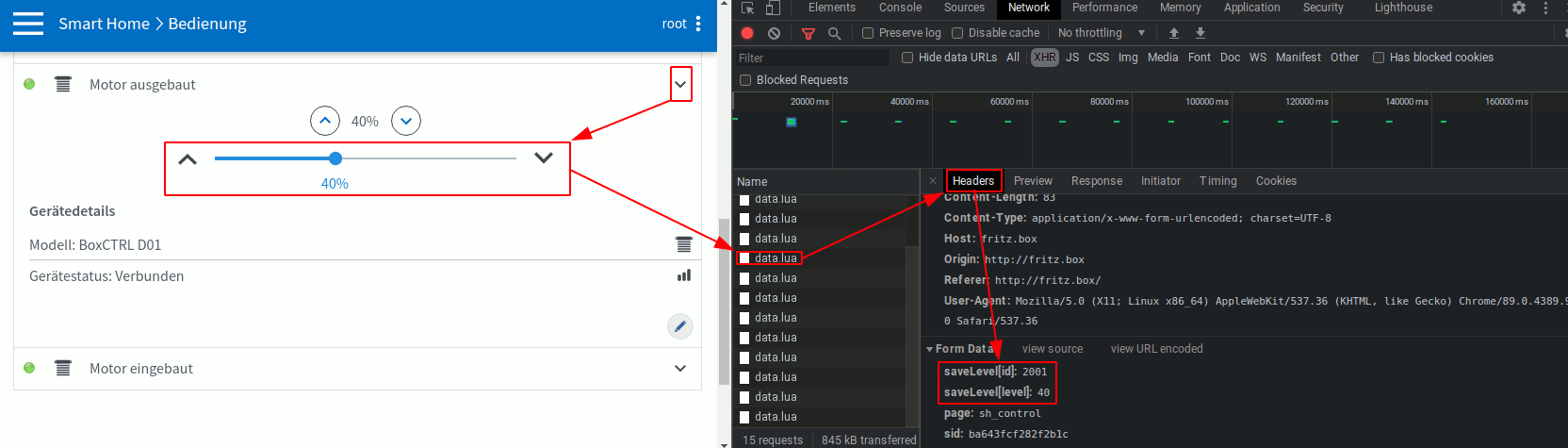Viewport: 1568px width, 448px height.
Task: Open DevTools three-dot customize menu
Action: tap(1545, 8)
